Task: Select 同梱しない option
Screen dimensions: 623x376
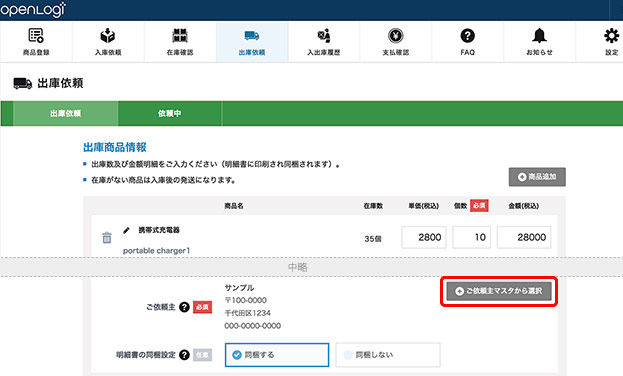Action: pos(388,355)
